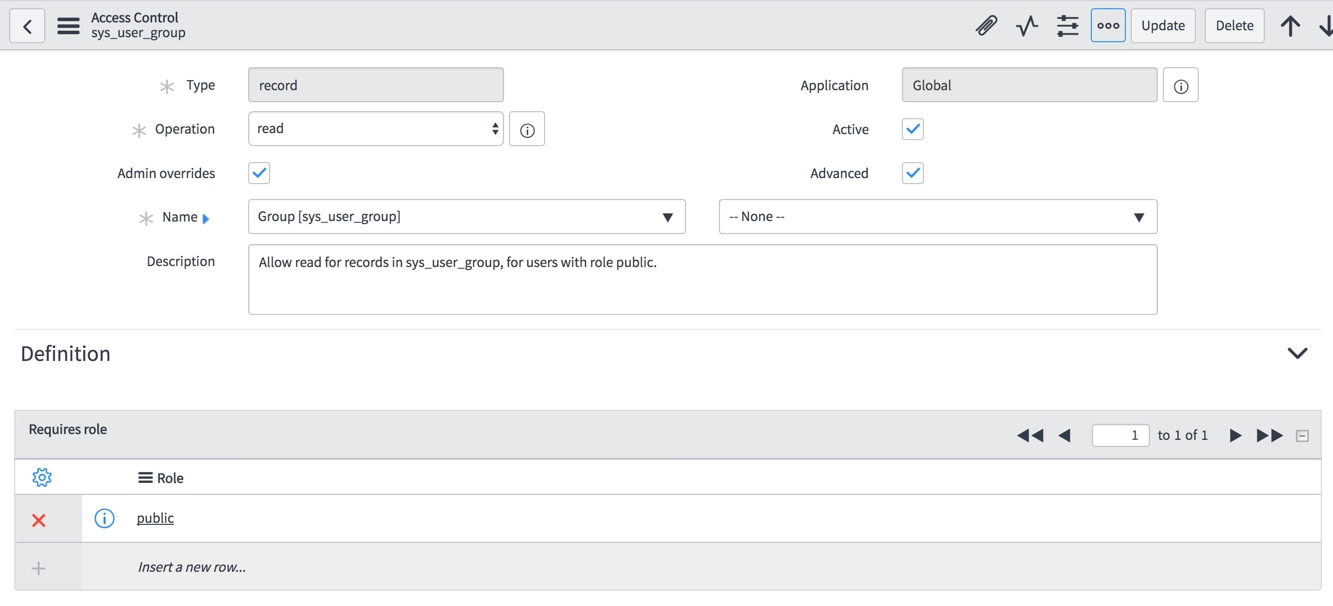
Task: Collapse the Requires role list
Action: 1302,436
